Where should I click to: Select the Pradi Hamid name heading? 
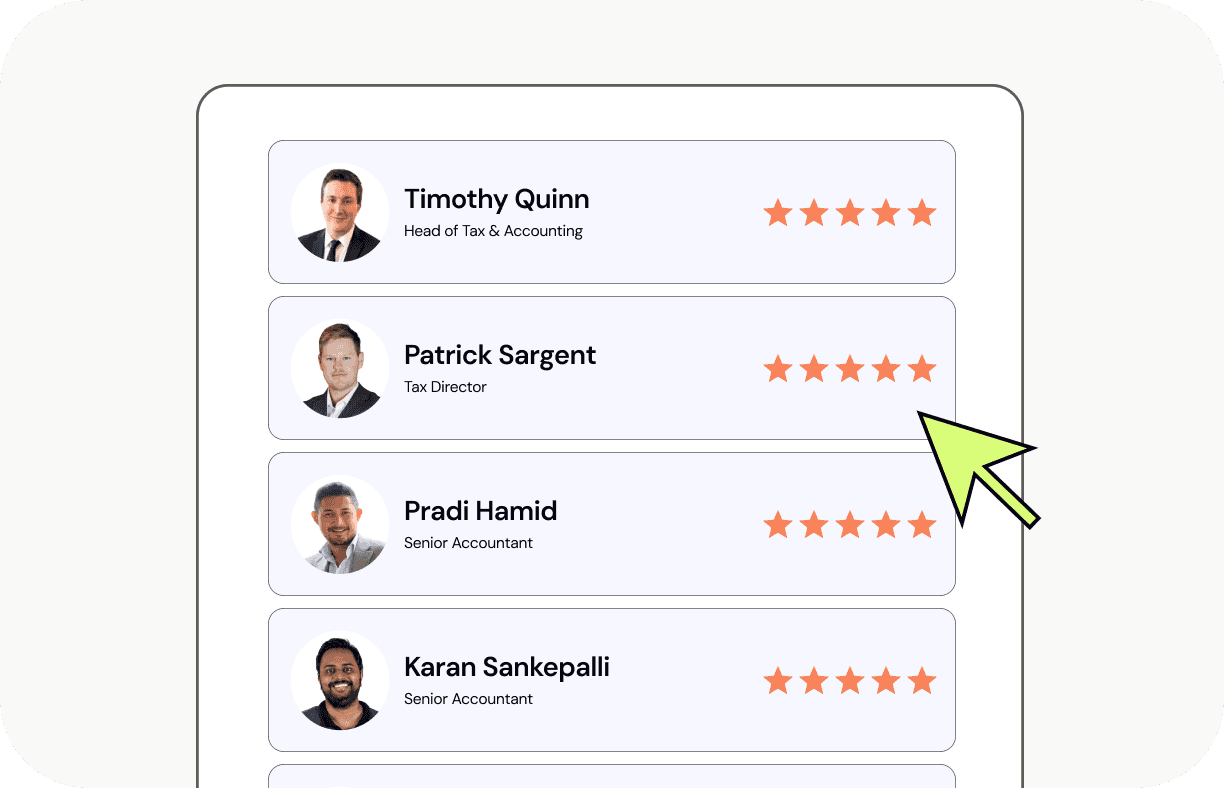click(x=480, y=511)
